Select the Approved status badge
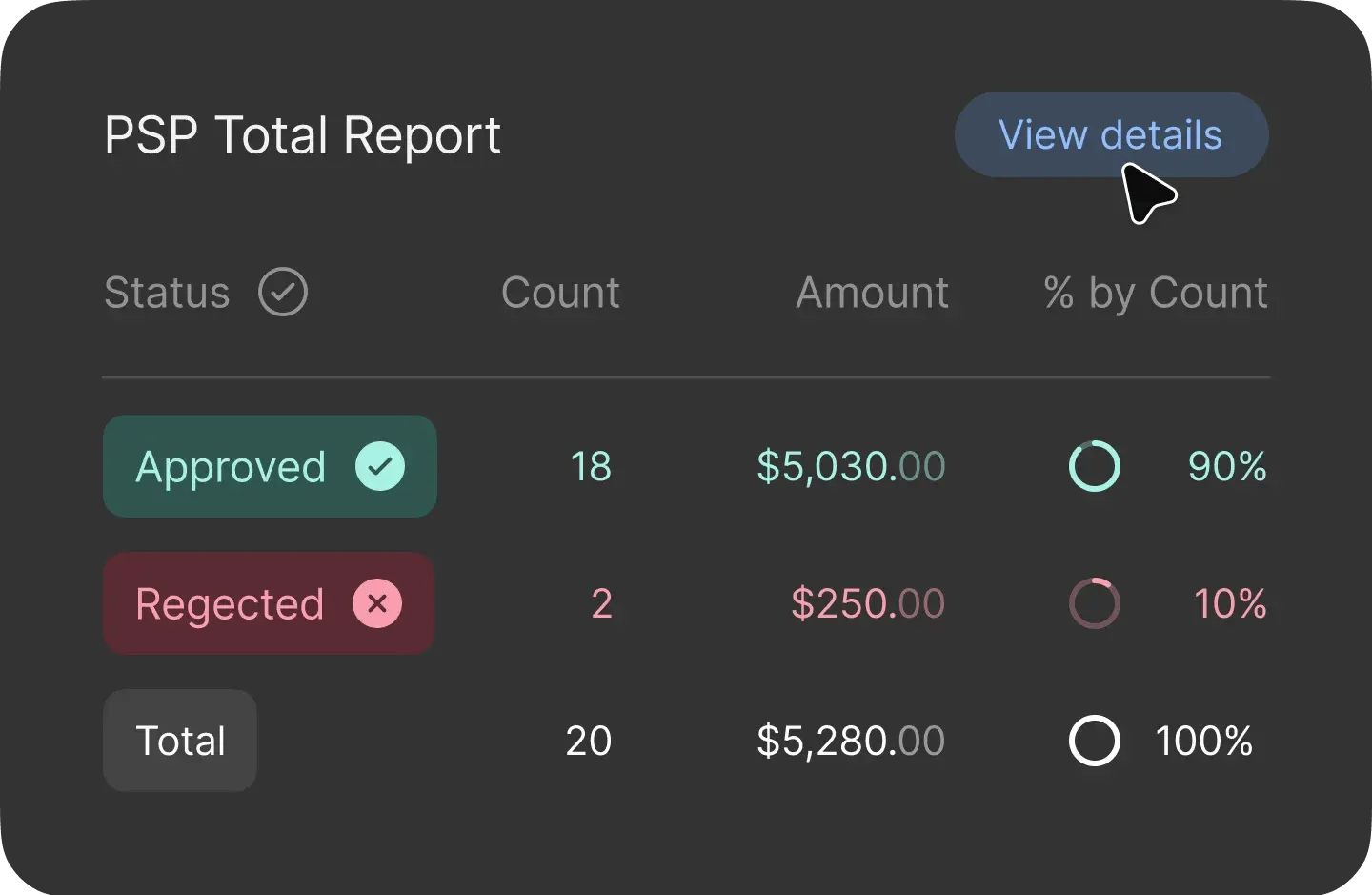 (x=270, y=466)
